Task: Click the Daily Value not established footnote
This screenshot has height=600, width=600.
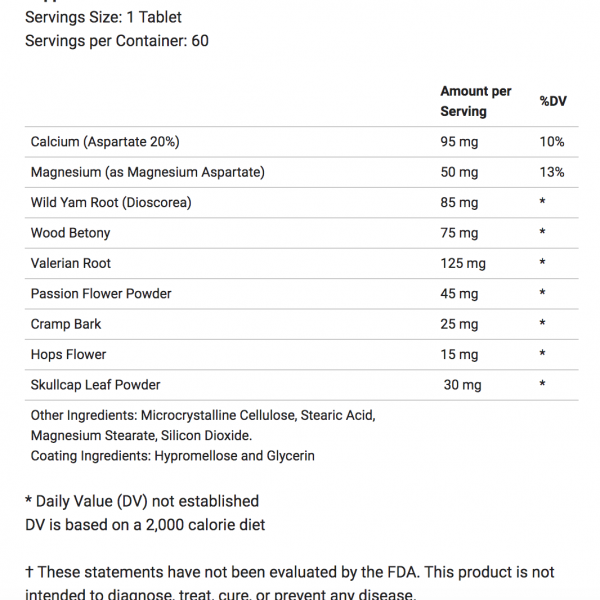Action: point(141,501)
